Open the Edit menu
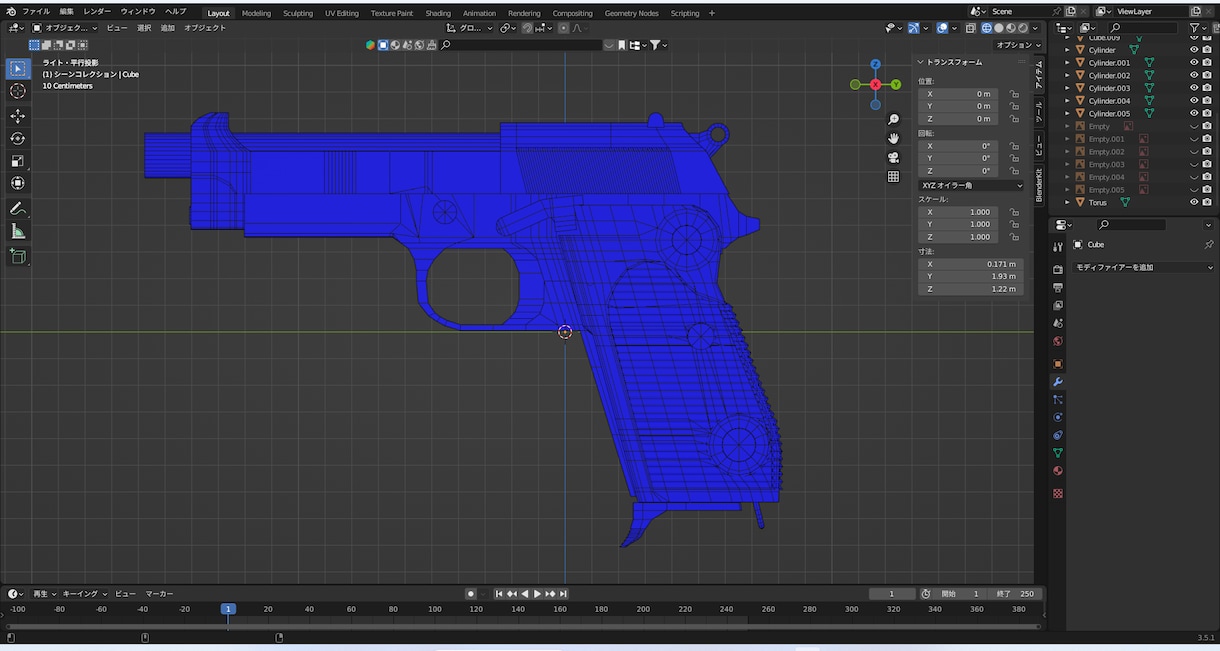The image size is (1220, 651). (x=67, y=12)
